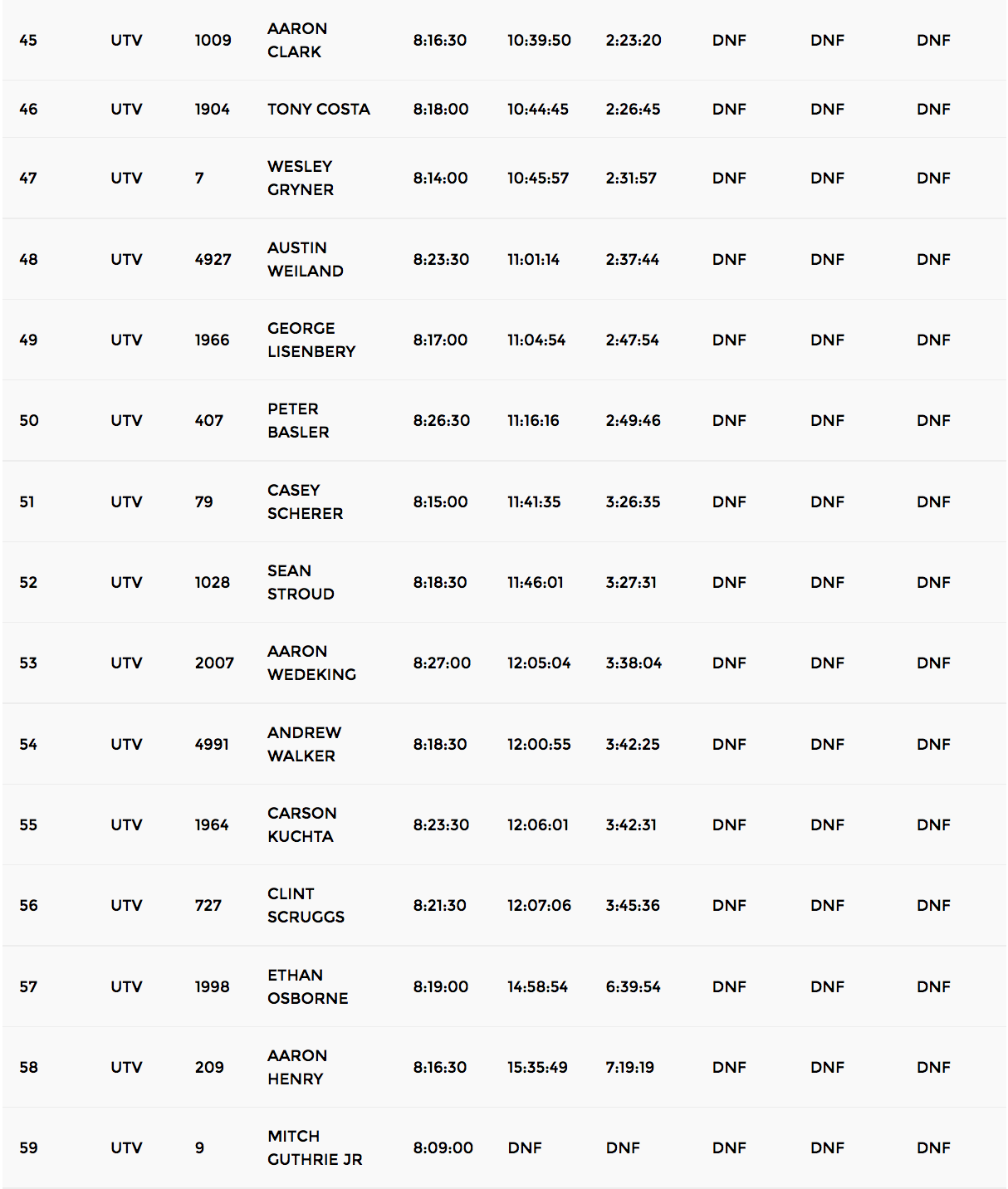Viewport: 1008px width, 1189px height.
Task: Click elapsed time 3:27:31
Action: click(631, 582)
